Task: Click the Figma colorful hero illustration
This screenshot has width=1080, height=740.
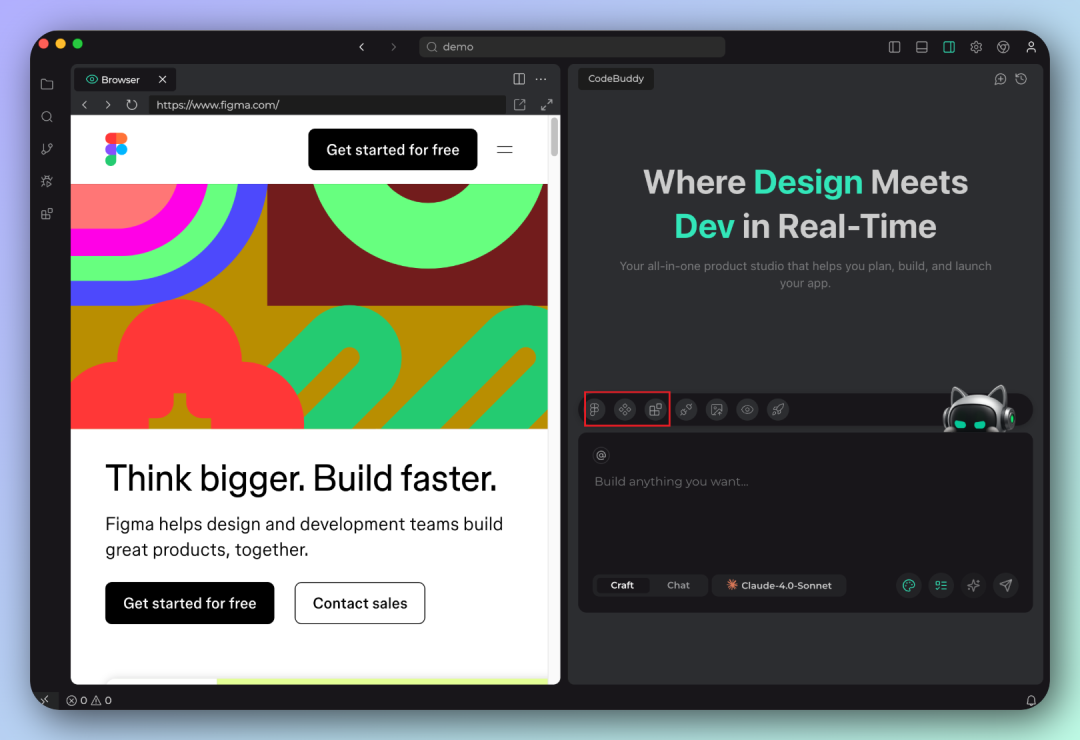Action: [x=309, y=307]
